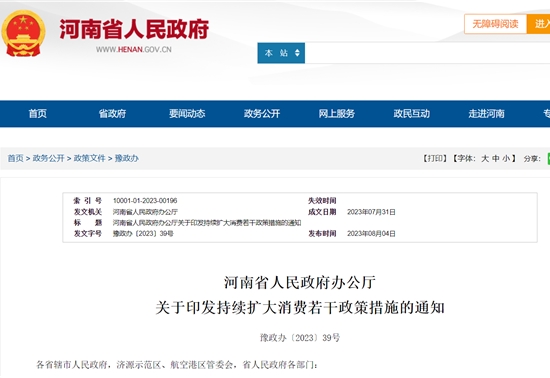This screenshot has height=378, width=550.
Task: Open the 政民互动 navigation menu item
Action: point(411,114)
